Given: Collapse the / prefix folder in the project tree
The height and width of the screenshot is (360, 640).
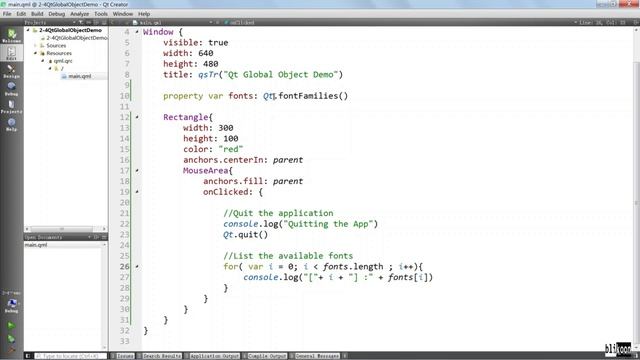Looking at the screenshot, I should pyautogui.click(x=50, y=68).
